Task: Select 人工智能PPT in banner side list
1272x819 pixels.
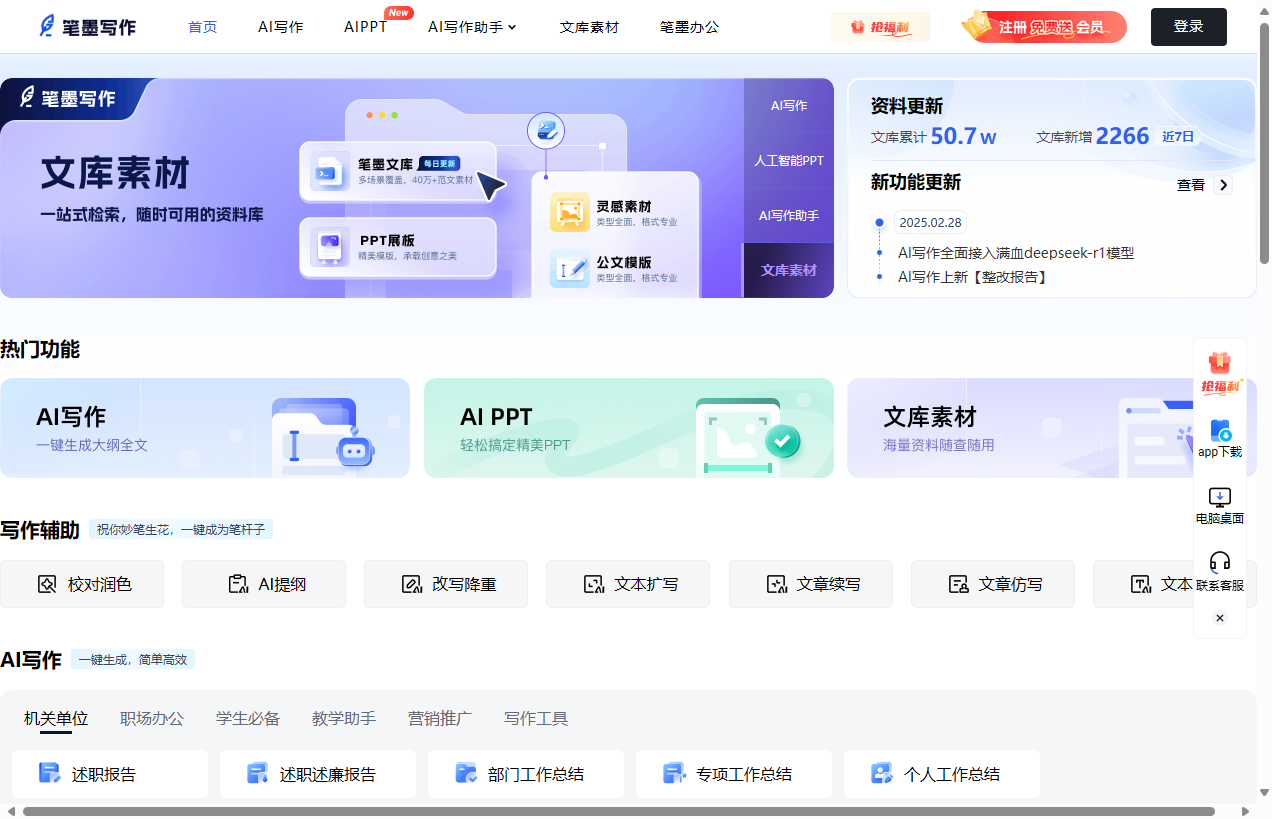Action: 789,160
